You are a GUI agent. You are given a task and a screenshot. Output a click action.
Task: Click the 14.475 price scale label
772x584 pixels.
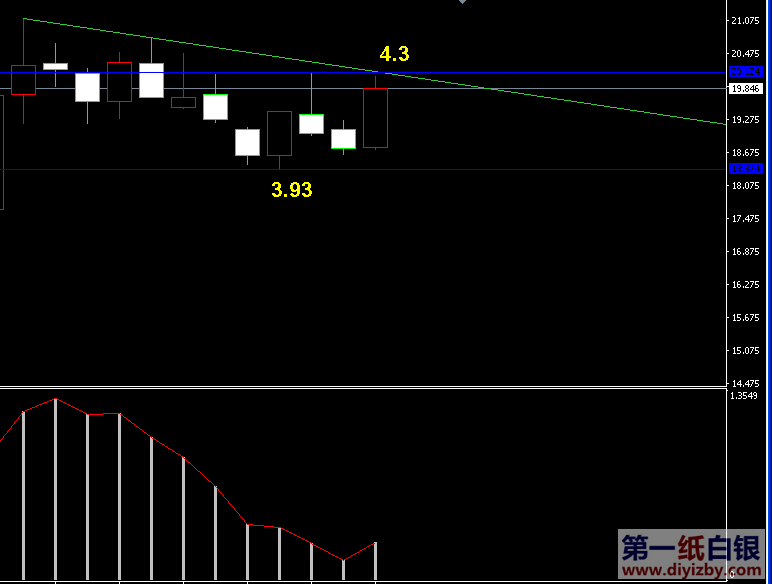point(745,384)
